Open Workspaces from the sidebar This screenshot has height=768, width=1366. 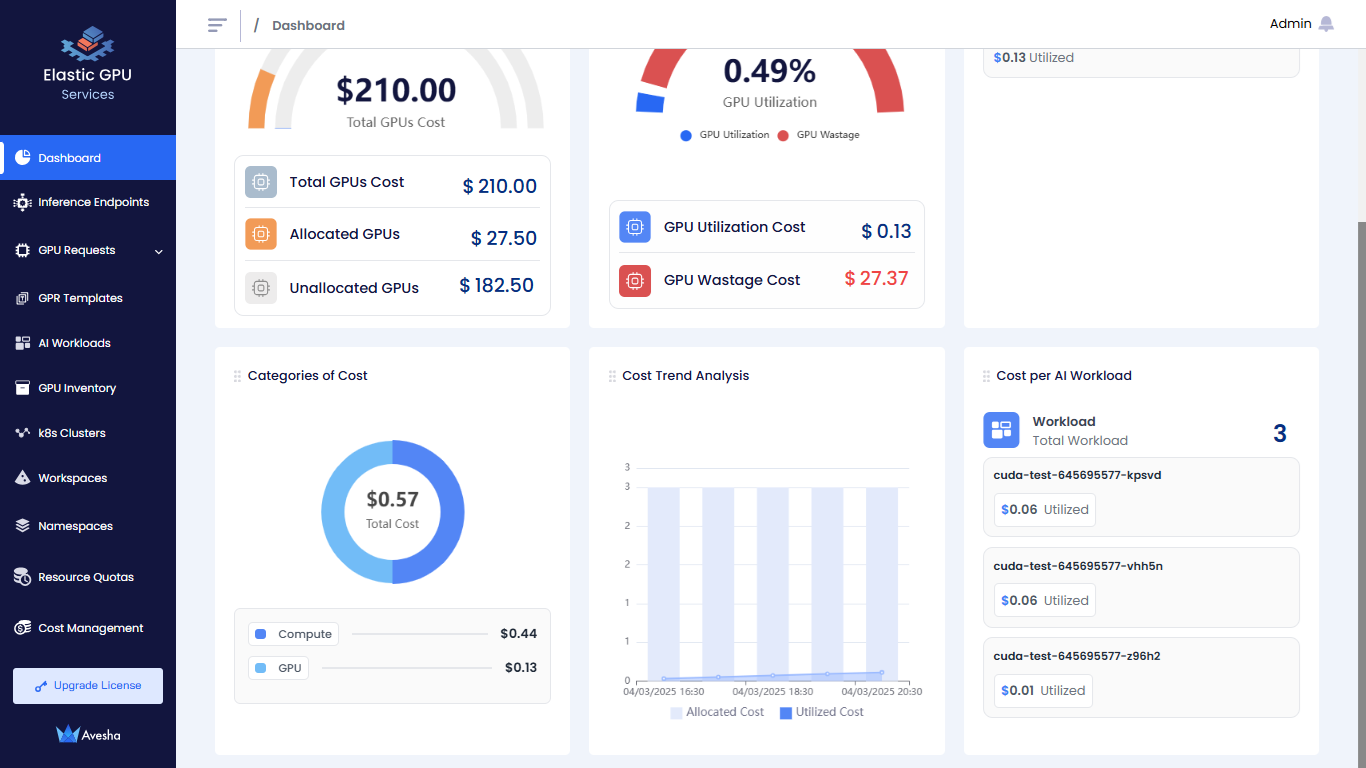88,478
